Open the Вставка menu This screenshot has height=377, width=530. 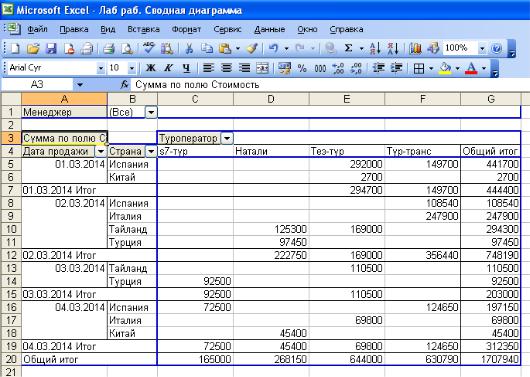tap(143, 29)
